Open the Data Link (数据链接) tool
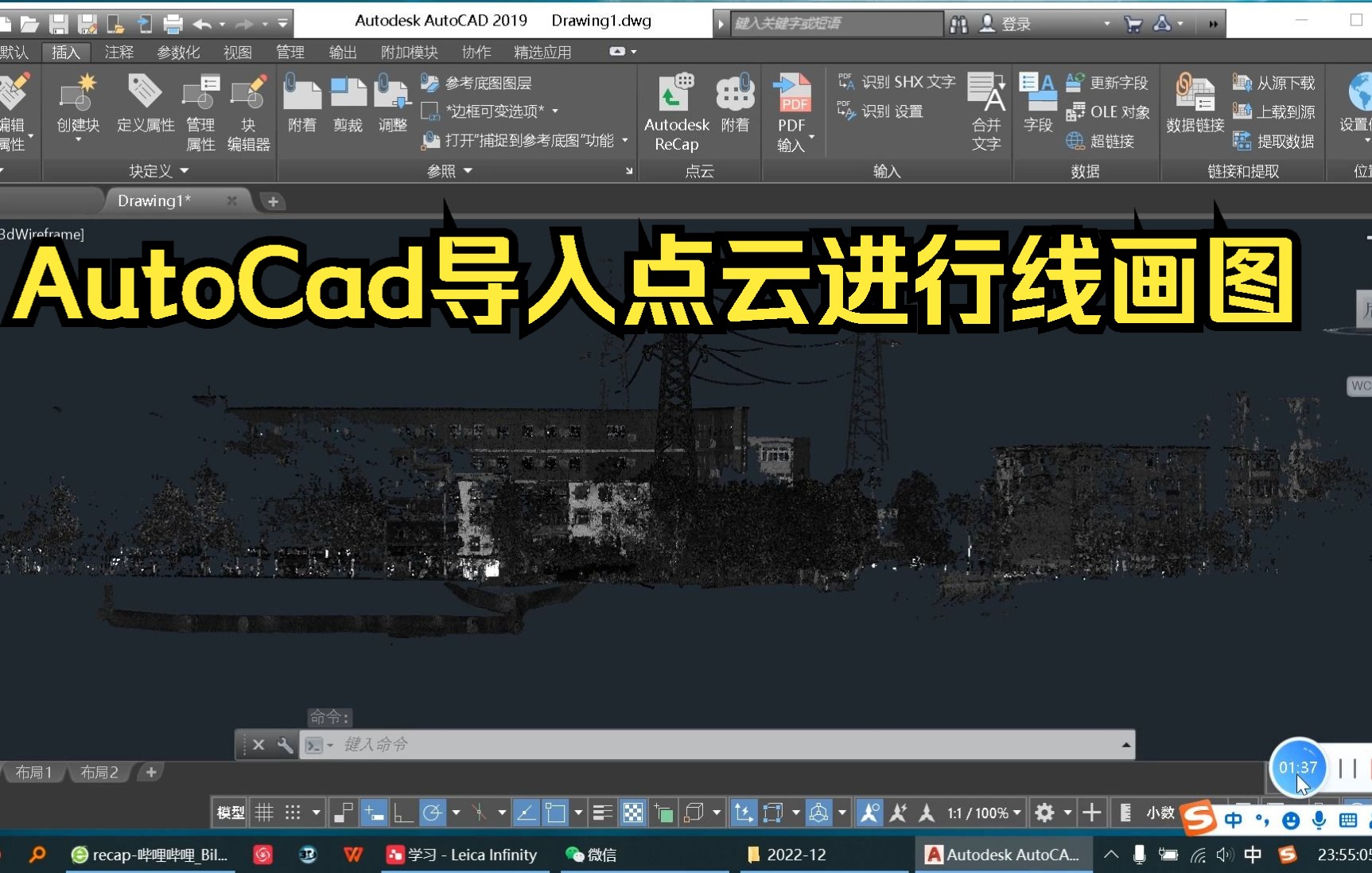The width and height of the screenshot is (1372, 873). click(1195, 103)
